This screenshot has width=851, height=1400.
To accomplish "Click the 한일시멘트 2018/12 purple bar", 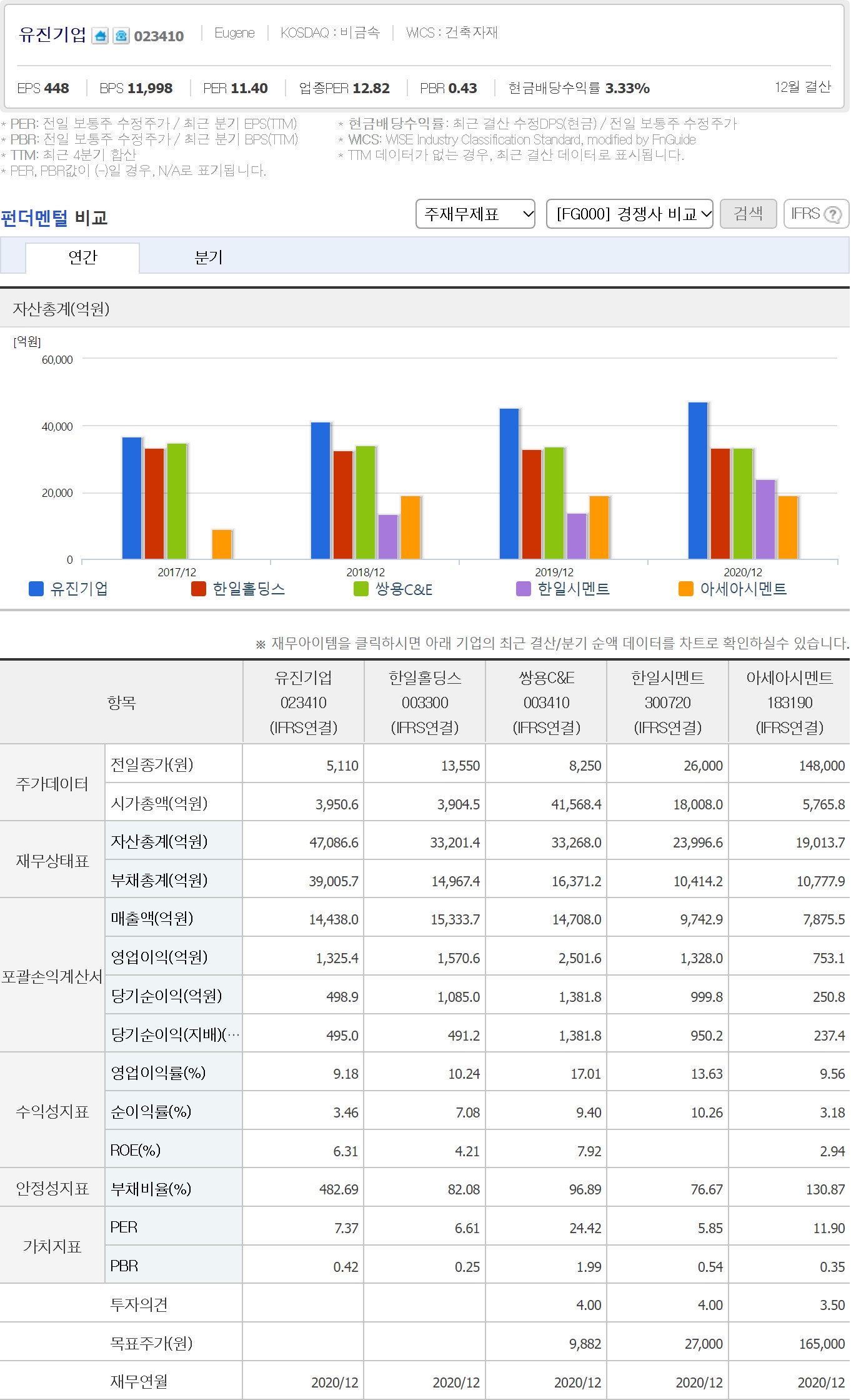I will pos(388,537).
